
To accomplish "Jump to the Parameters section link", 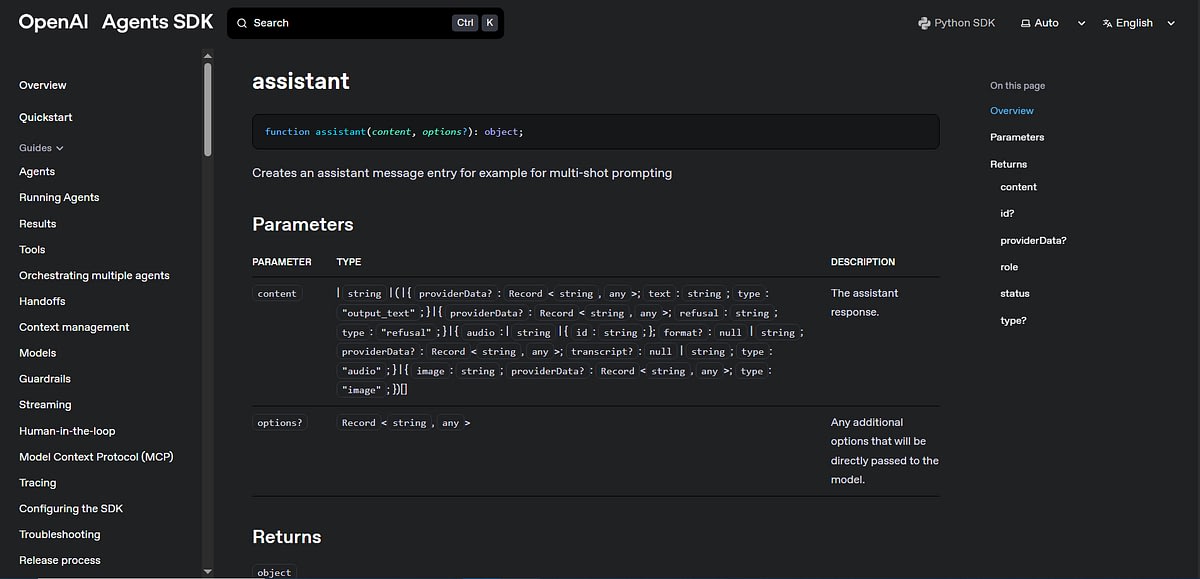I will point(1018,137).
